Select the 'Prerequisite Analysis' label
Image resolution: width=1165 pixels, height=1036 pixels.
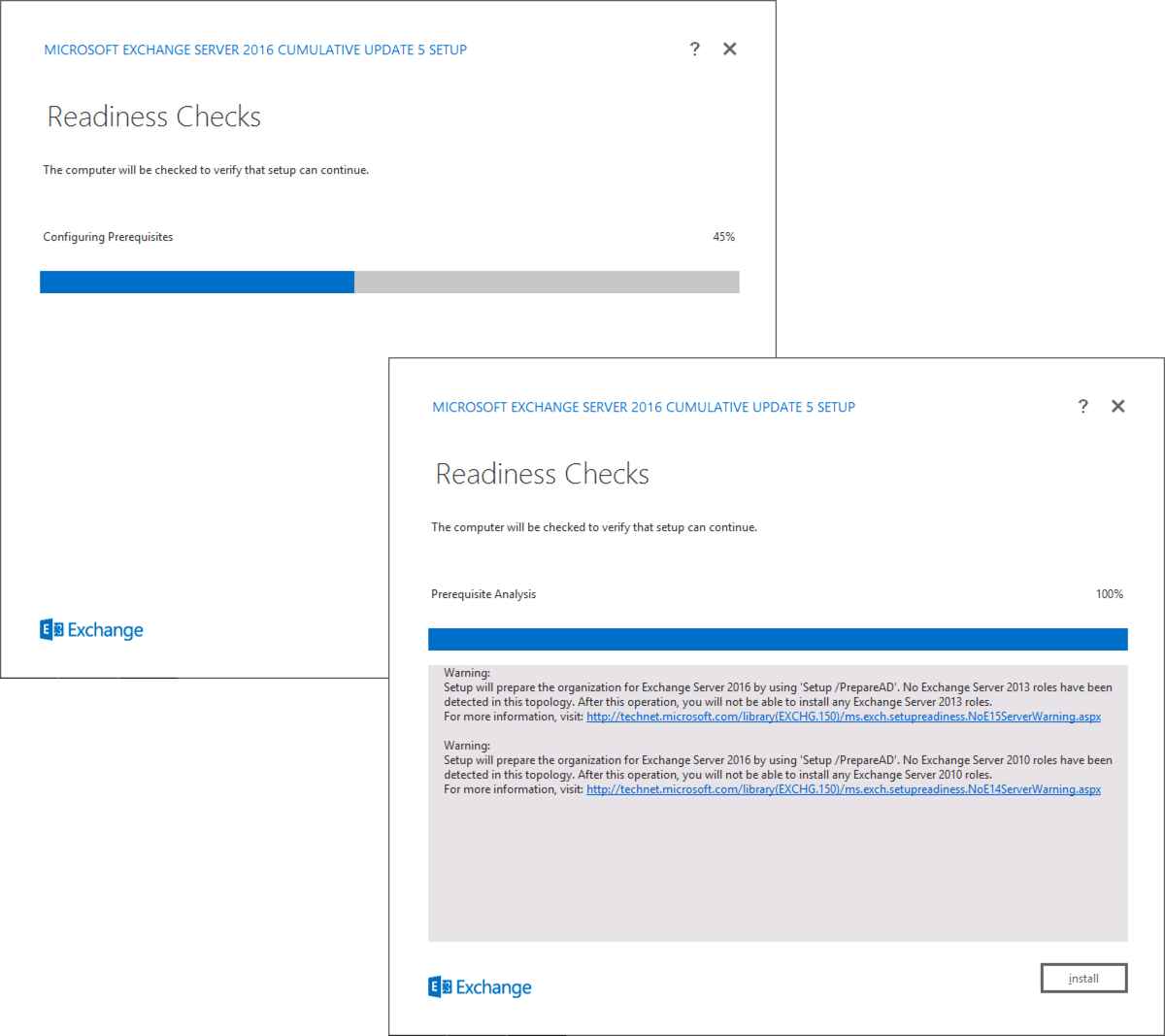(x=483, y=594)
